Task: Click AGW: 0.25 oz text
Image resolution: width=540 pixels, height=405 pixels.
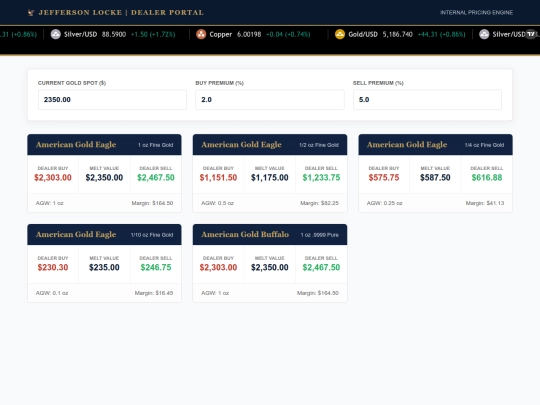Action: pyautogui.click(x=384, y=203)
